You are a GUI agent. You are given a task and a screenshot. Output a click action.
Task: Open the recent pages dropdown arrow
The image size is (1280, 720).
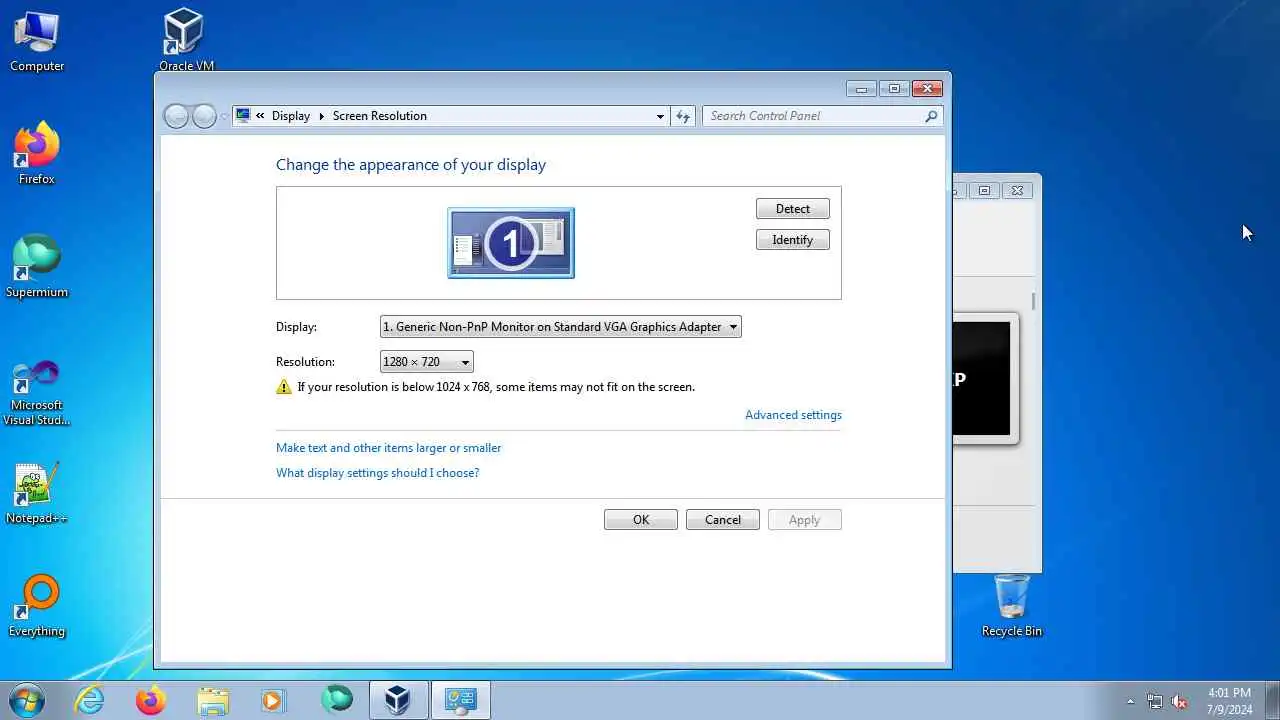coord(224,116)
